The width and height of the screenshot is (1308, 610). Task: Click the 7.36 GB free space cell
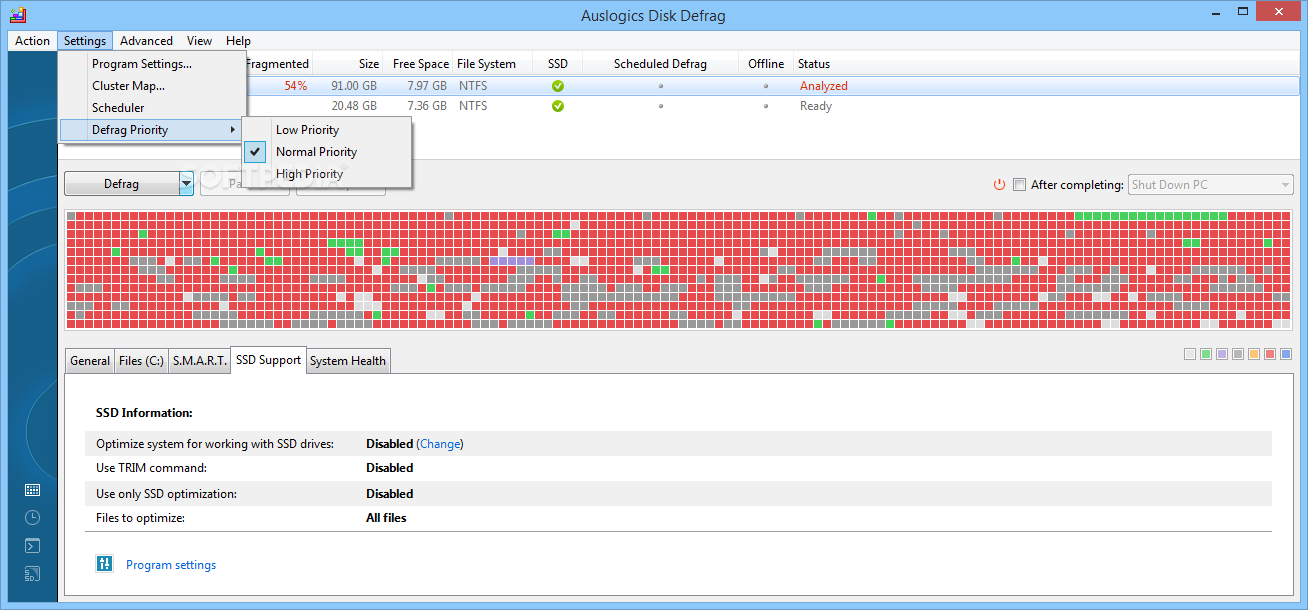(x=427, y=106)
